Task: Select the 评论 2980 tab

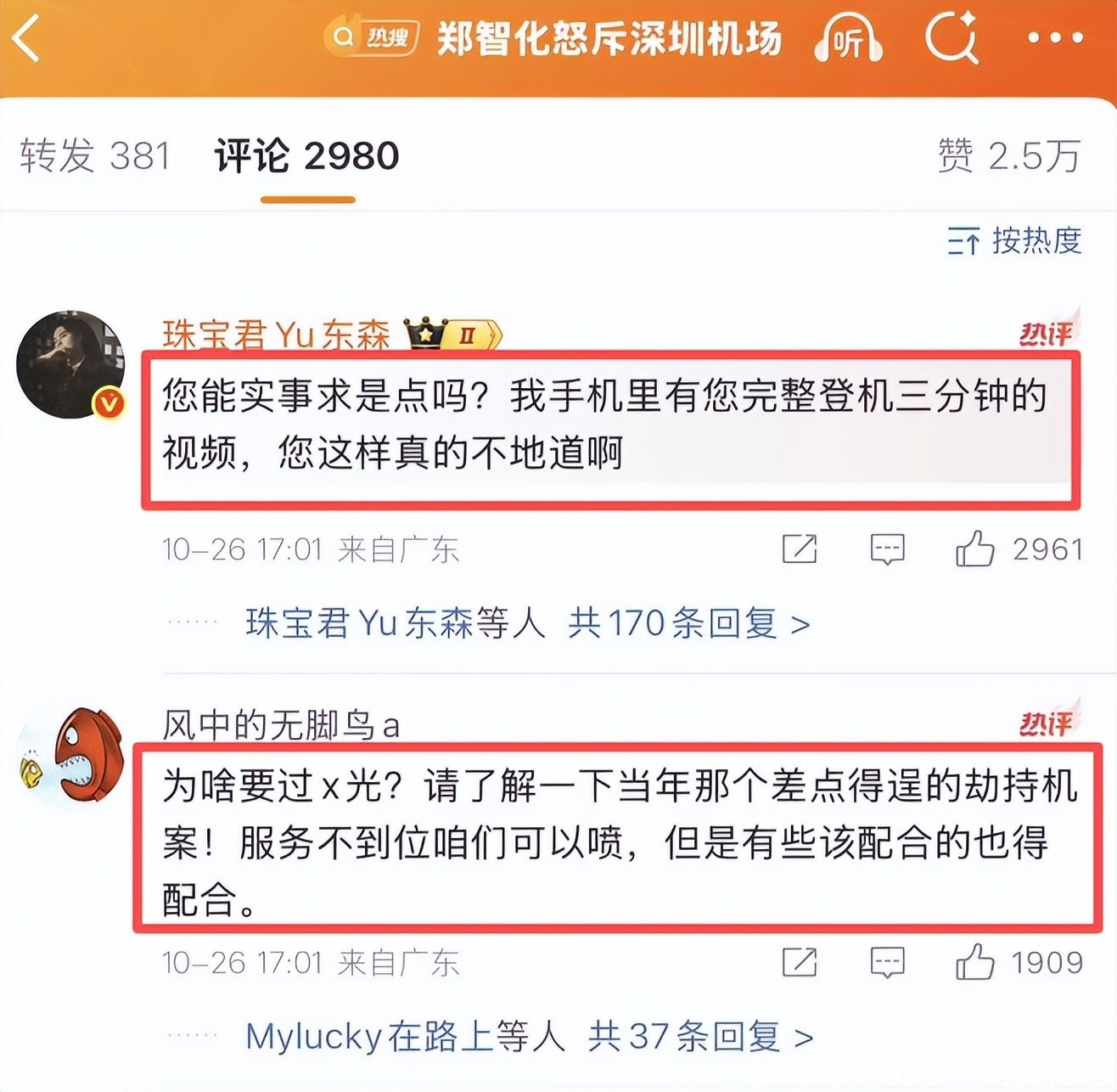Action: (306, 156)
